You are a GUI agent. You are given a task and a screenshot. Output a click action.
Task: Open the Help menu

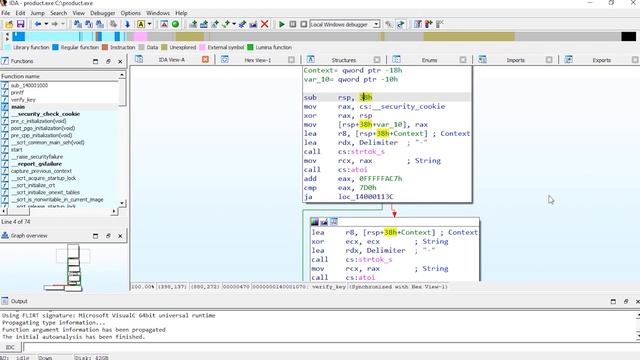pyautogui.click(x=181, y=13)
